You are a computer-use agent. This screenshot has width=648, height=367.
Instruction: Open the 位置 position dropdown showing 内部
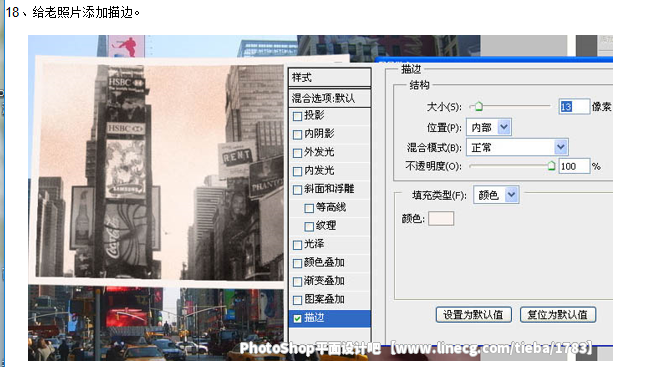488,127
